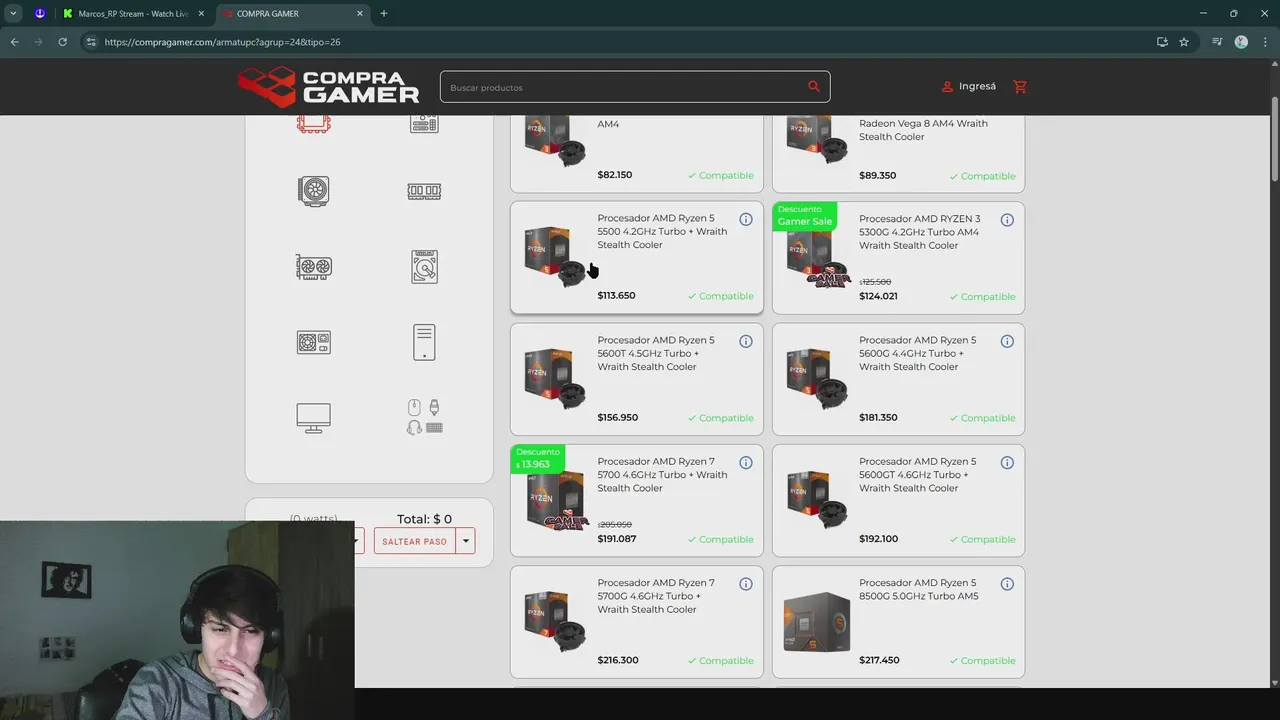Select the Ryzen 5 5600G product image
The width and height of the screenshot is (1280, 720).
click(817, 379)
